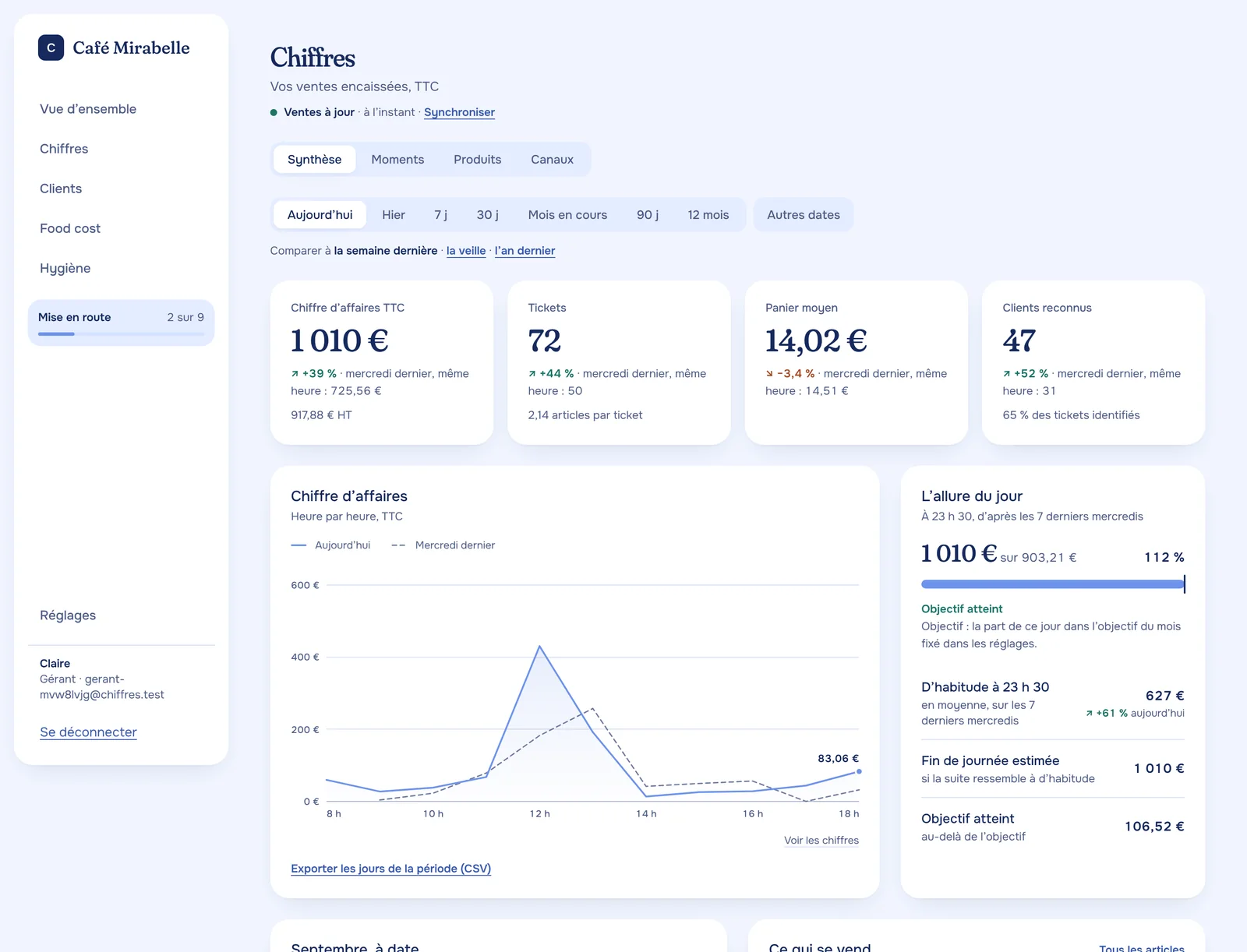
Task: Click the +52 % up-arrow trend icon
Action: click(1006, 374)
